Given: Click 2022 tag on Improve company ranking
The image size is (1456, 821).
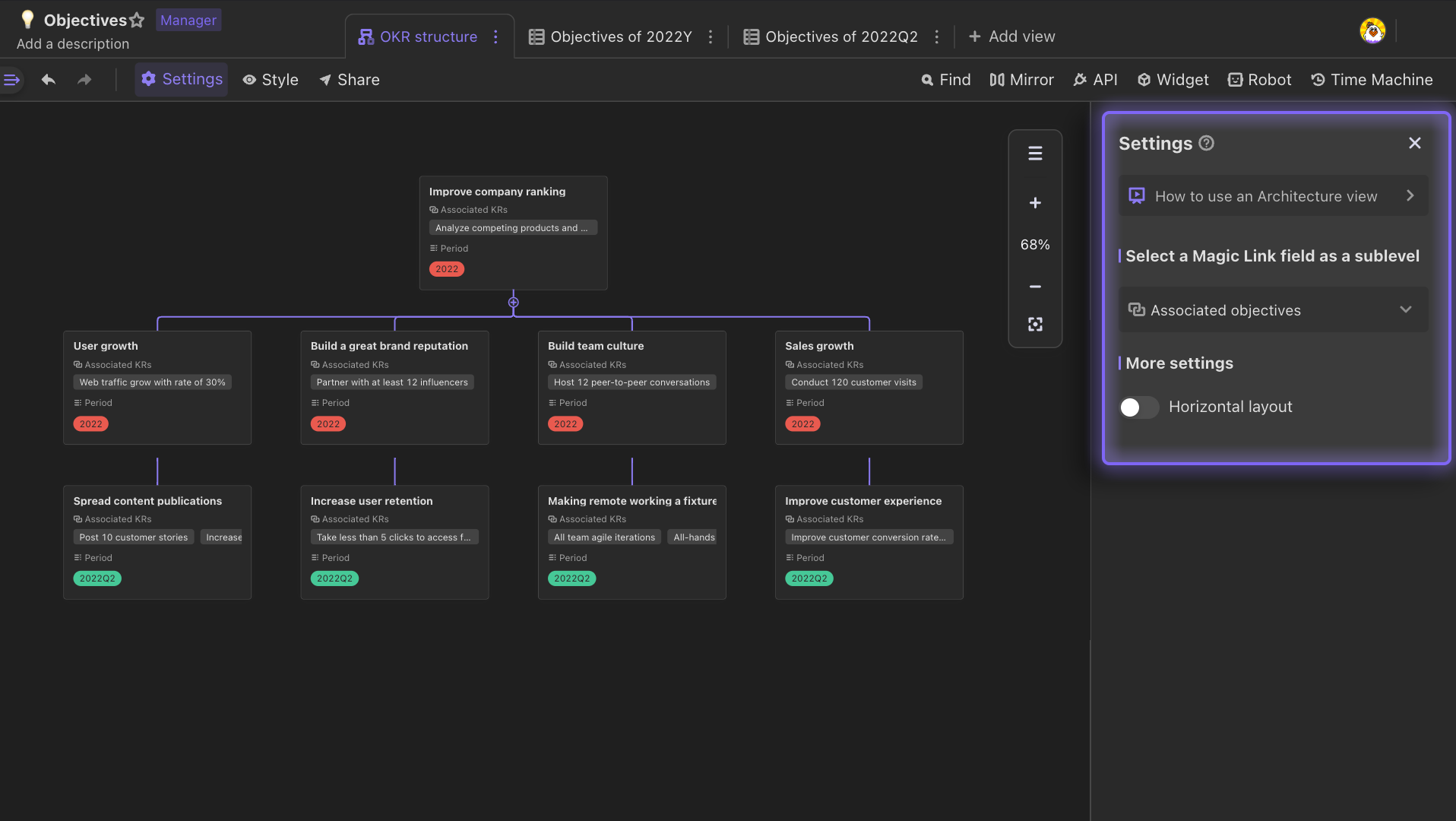Looking at the screenshot, I should point(447,269).
